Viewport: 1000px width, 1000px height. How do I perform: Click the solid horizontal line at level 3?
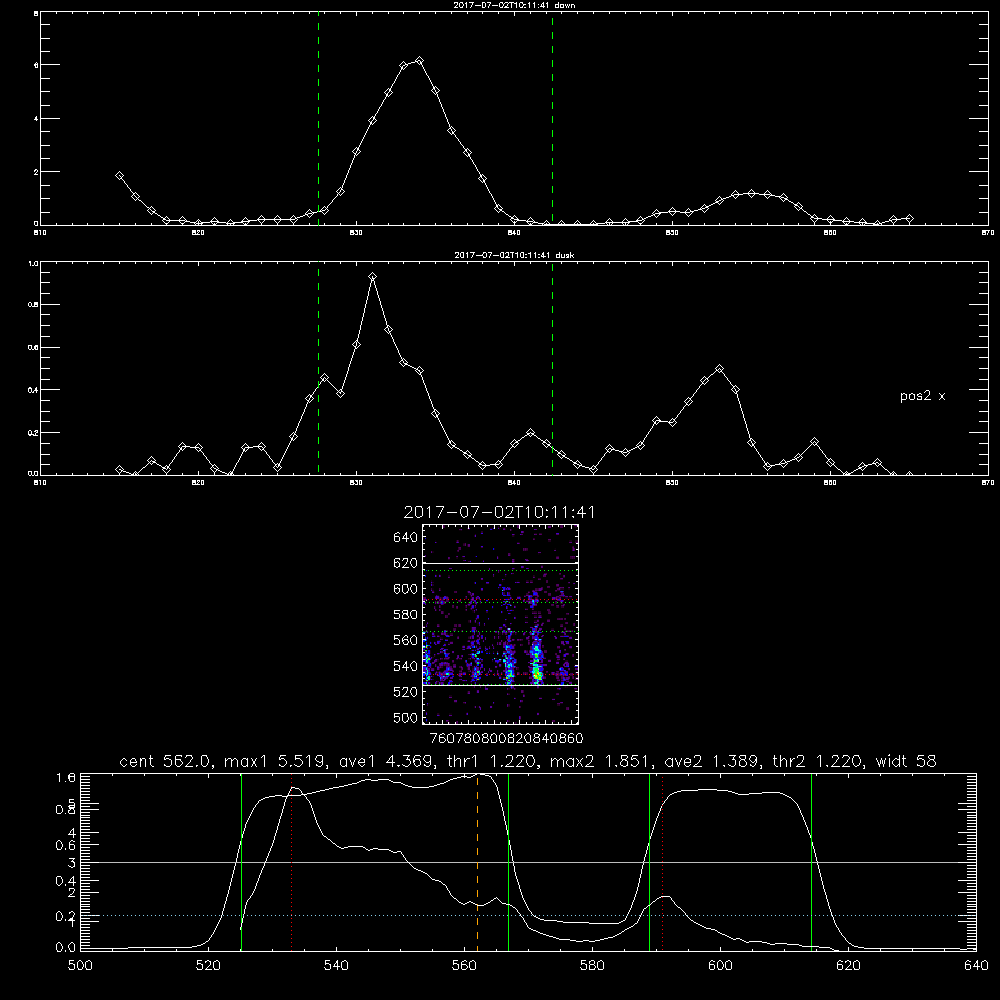point(528,862)
